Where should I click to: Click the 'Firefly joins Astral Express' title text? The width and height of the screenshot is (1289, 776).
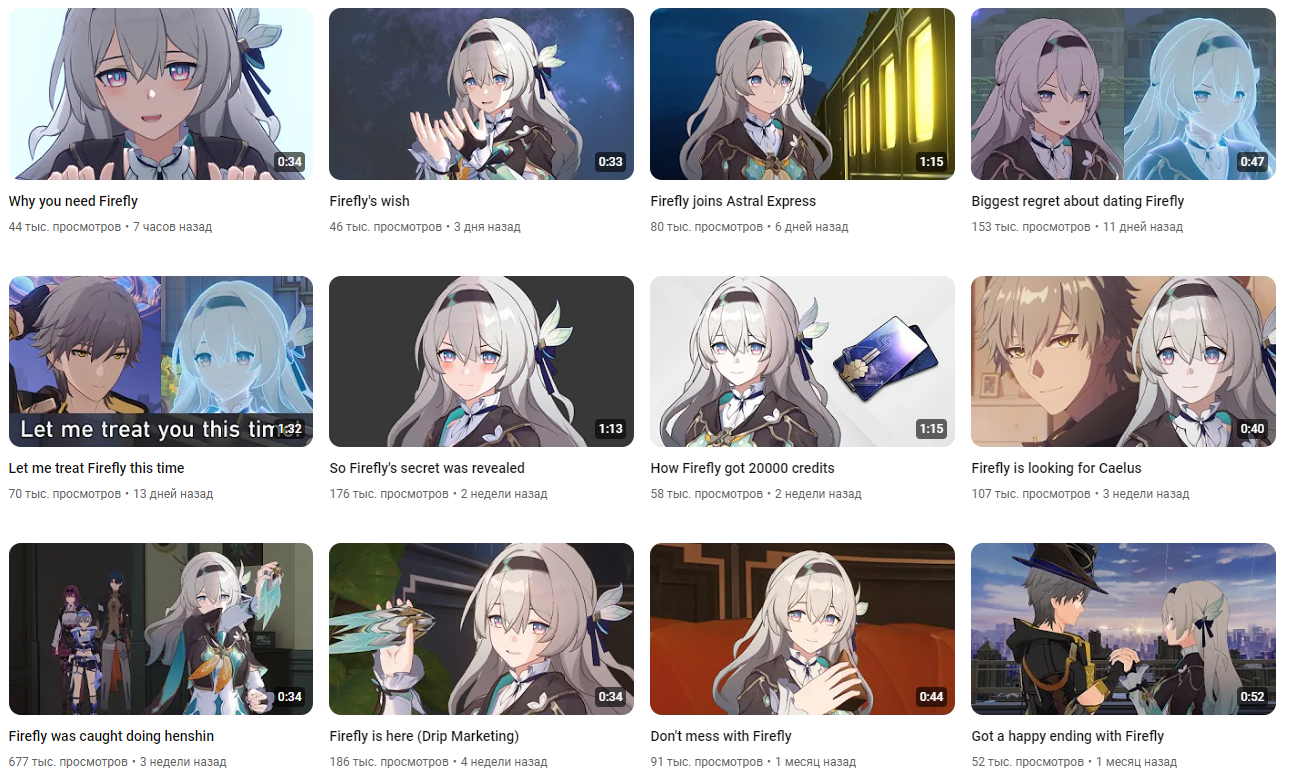[x=733, y=201]
